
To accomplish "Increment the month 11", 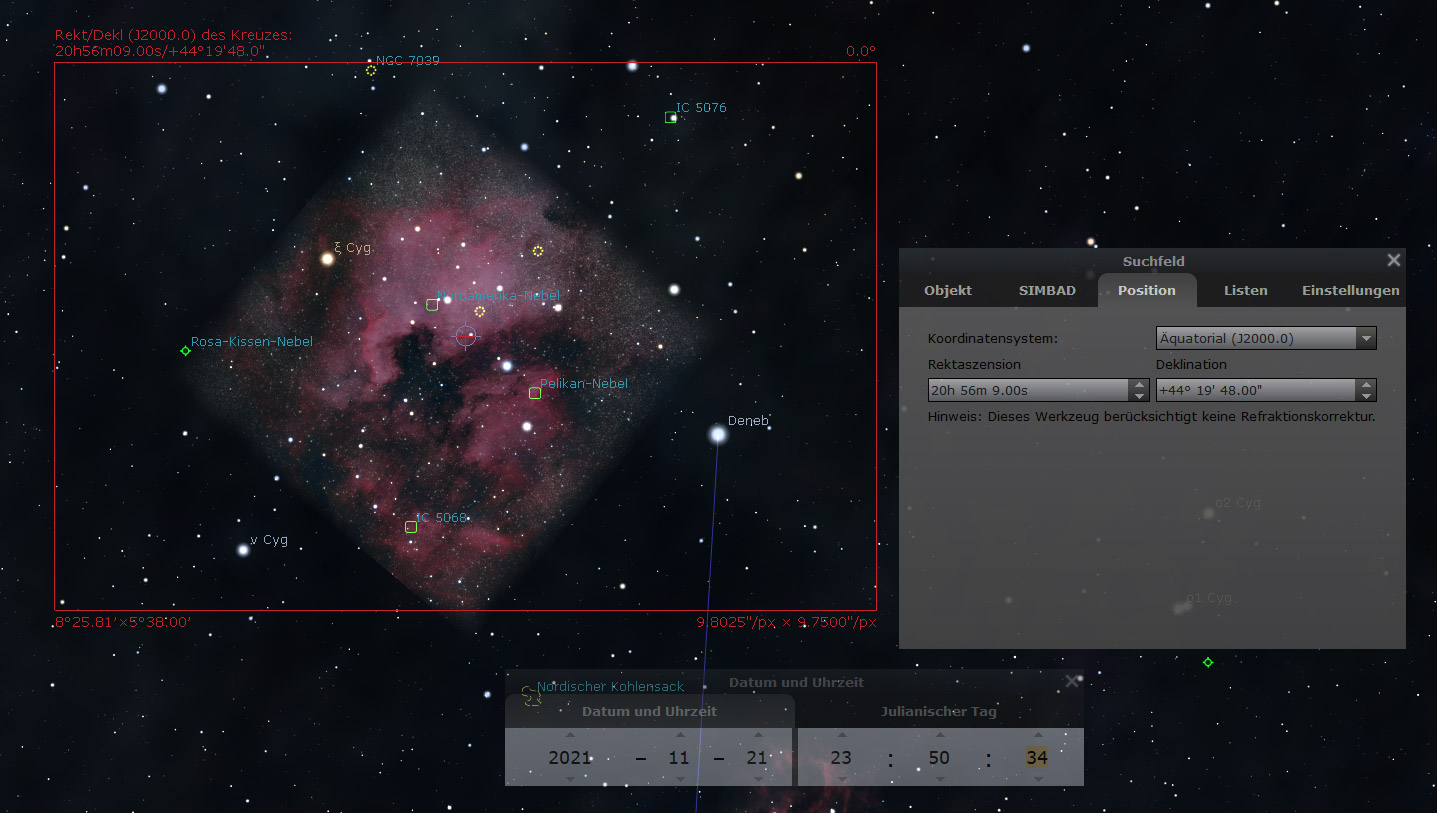I will 679,735.
